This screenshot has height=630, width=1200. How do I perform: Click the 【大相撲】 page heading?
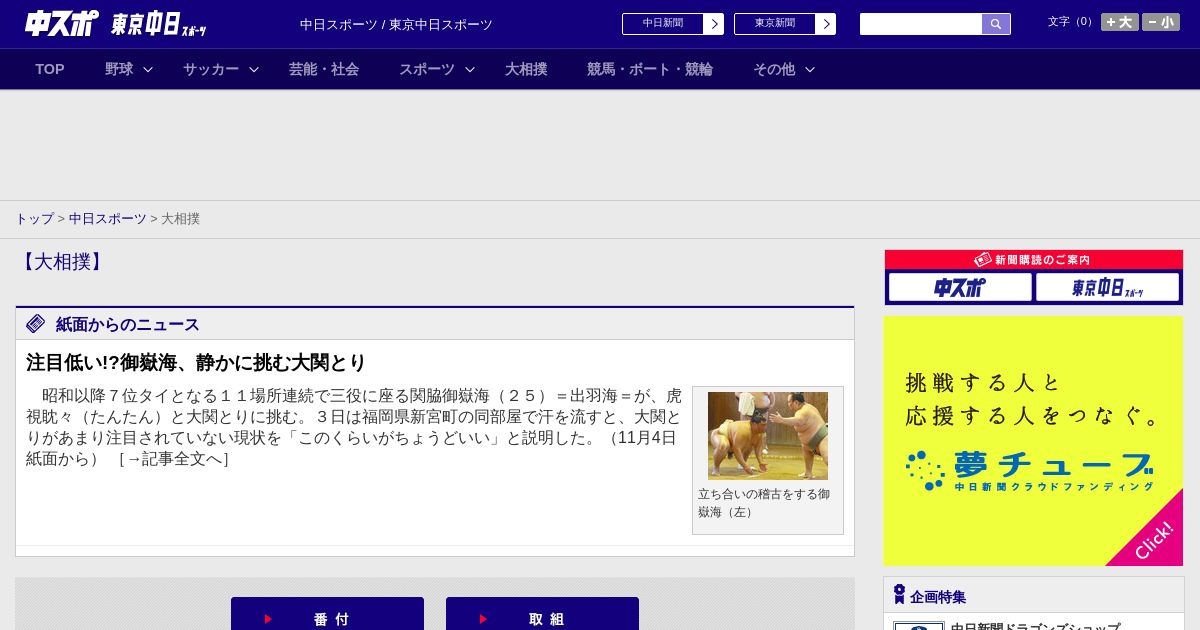click(62, 262)
